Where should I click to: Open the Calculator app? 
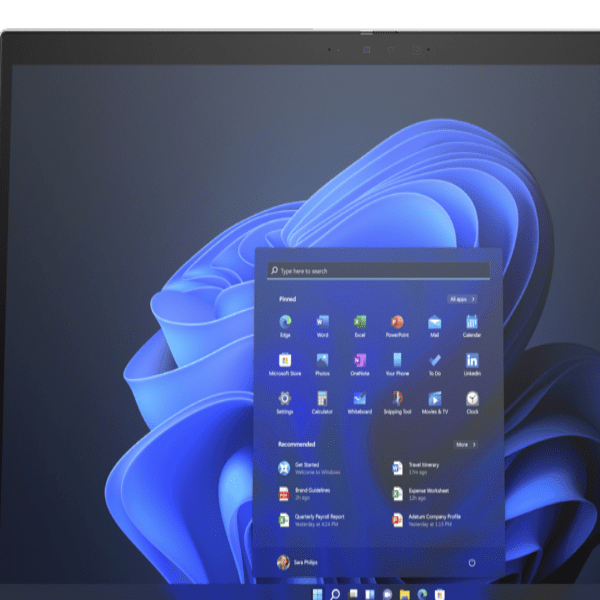click(322, 403)
